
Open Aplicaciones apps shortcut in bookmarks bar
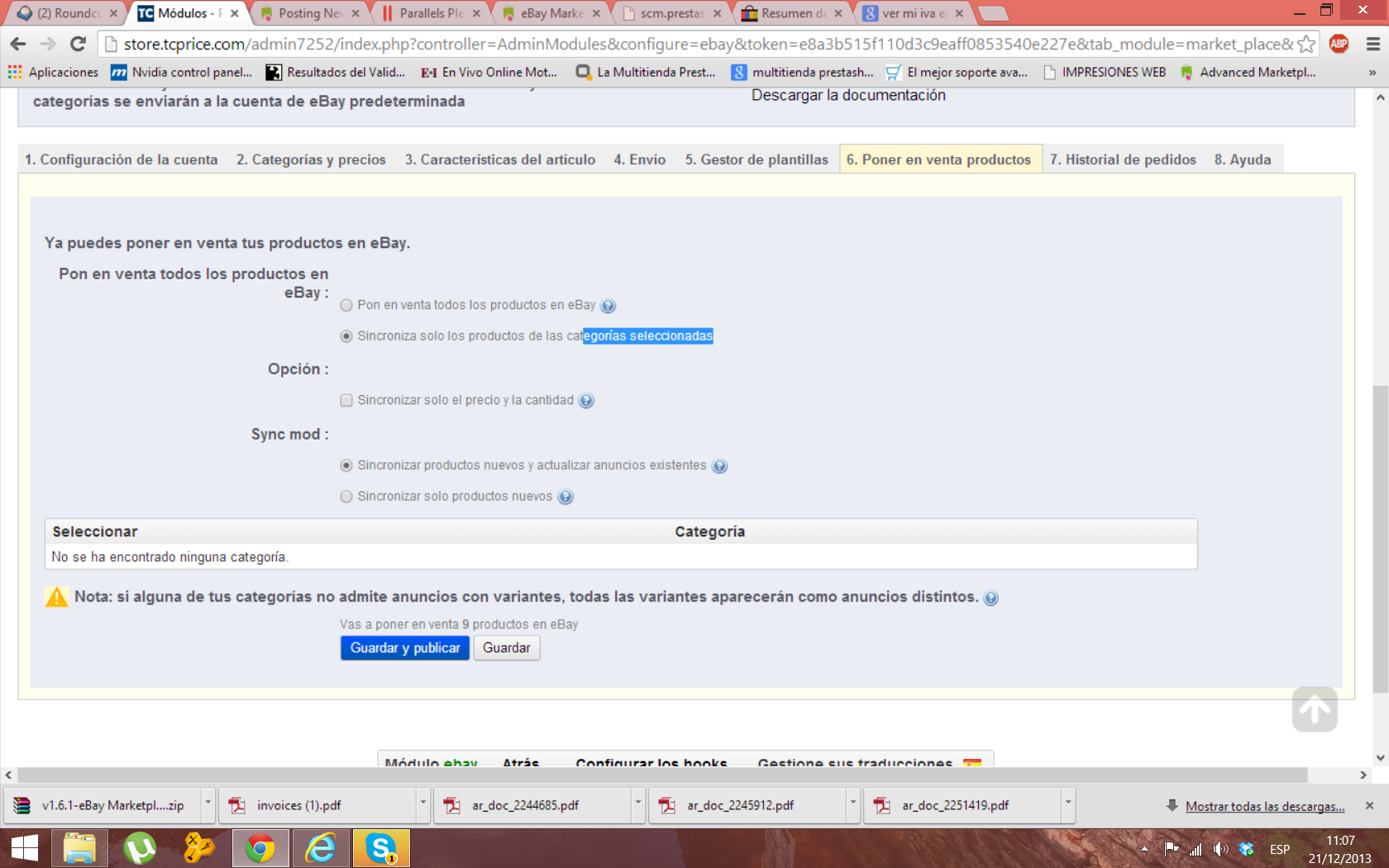(x=53, y=73)
